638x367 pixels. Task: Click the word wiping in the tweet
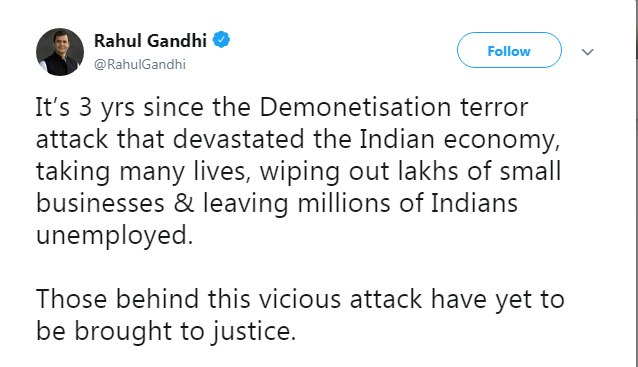pyautogui.click(x=299, y=172)
